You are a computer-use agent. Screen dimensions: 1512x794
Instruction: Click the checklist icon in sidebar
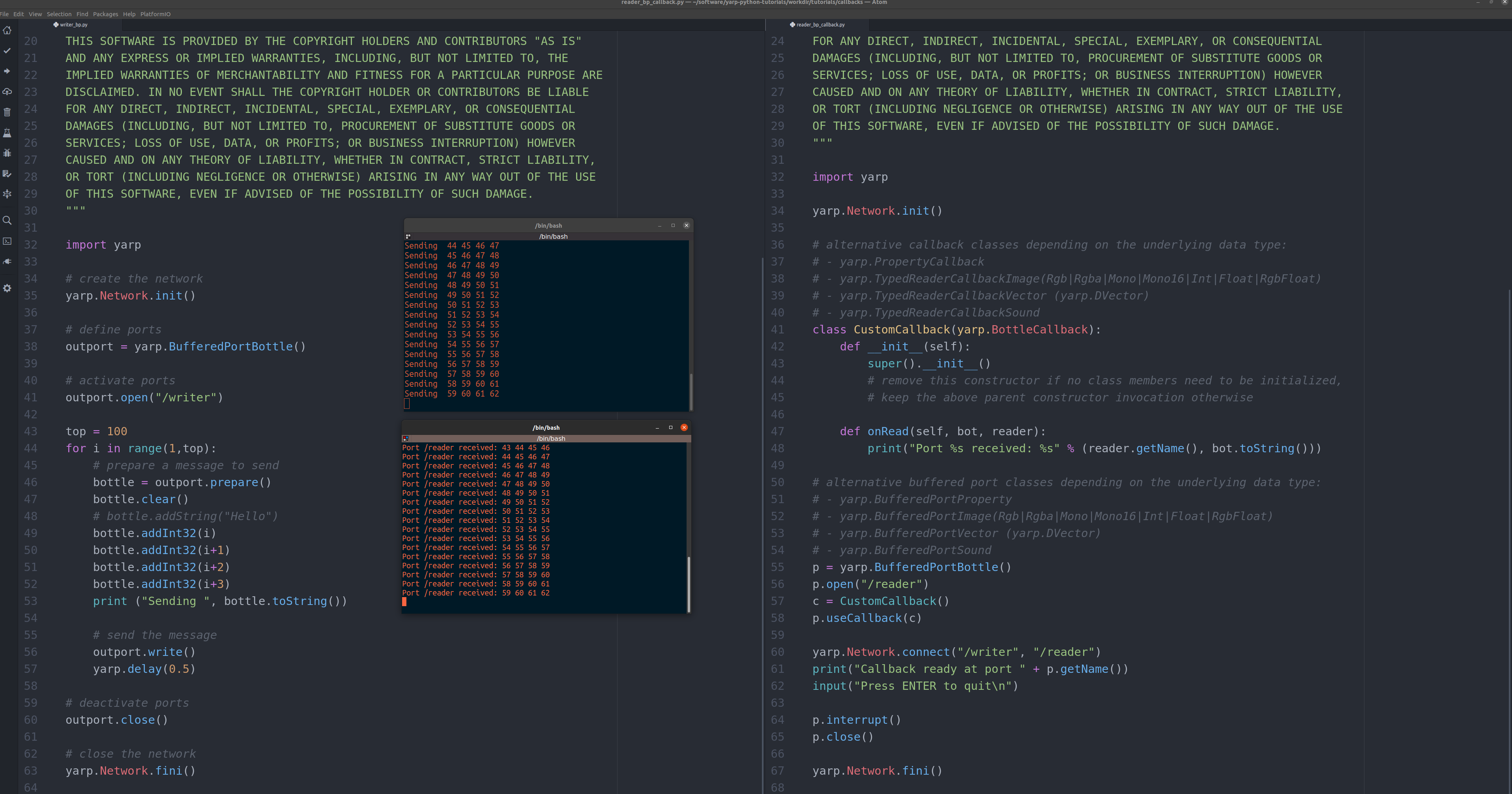pos(7,174)
